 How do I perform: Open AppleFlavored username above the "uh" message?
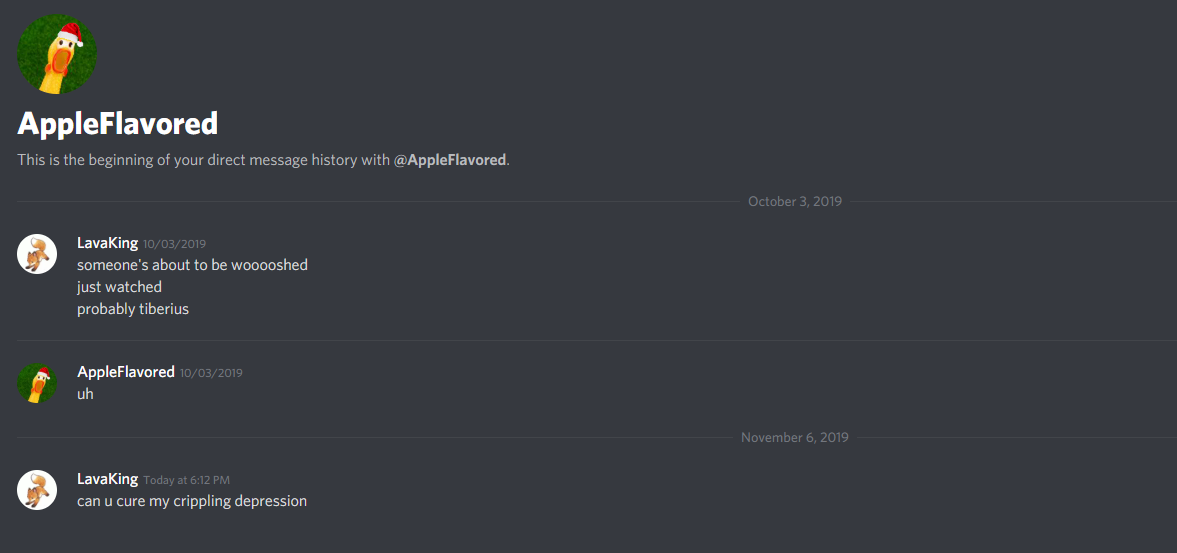(126, 371)
